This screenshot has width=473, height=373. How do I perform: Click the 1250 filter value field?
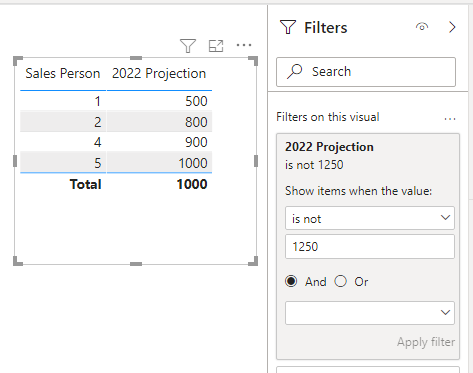pyautogui.click(x=370, y=247)
